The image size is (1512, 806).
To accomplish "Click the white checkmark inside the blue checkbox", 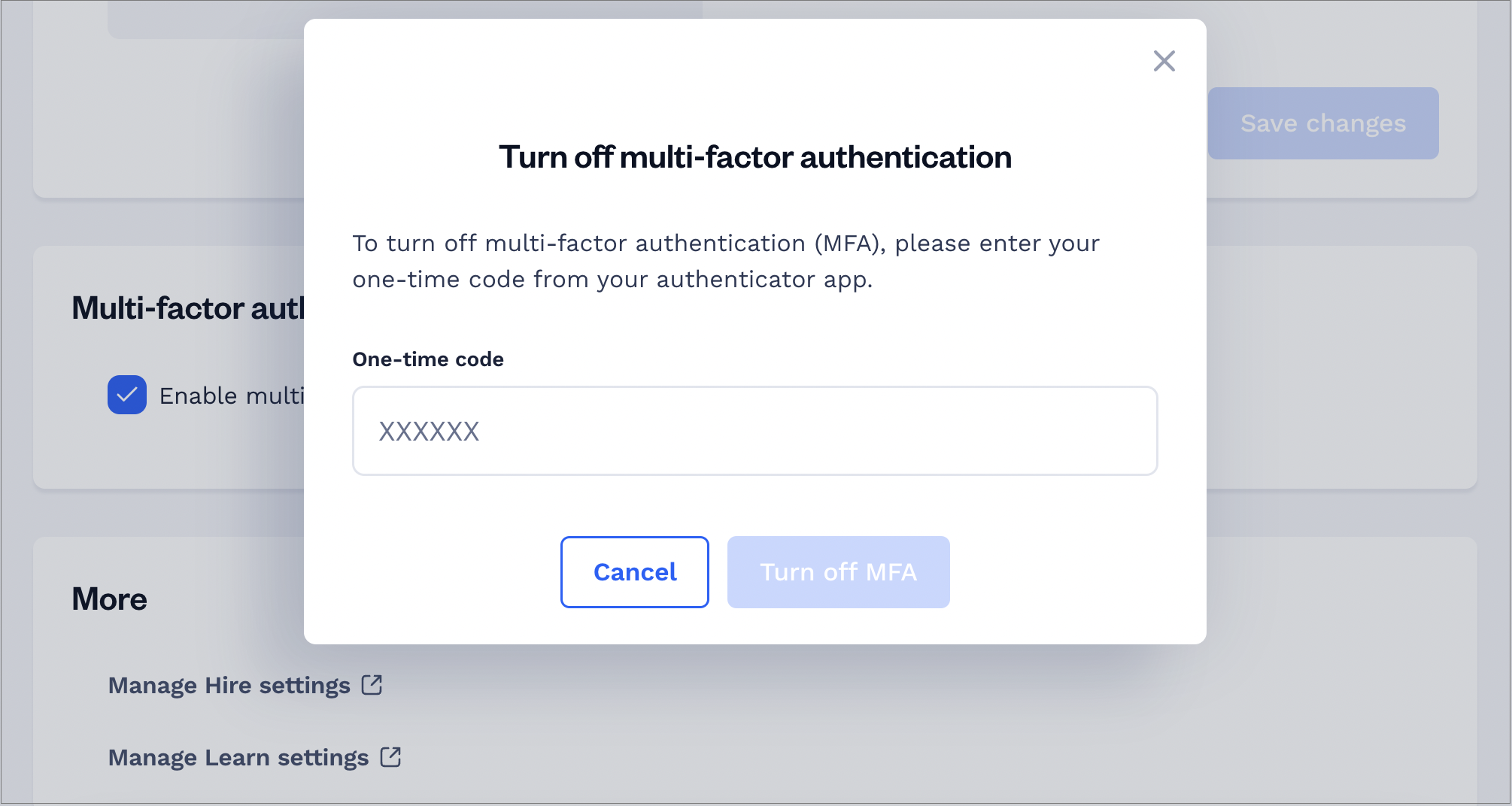I will pyautogui.click(x=127, y=395).
